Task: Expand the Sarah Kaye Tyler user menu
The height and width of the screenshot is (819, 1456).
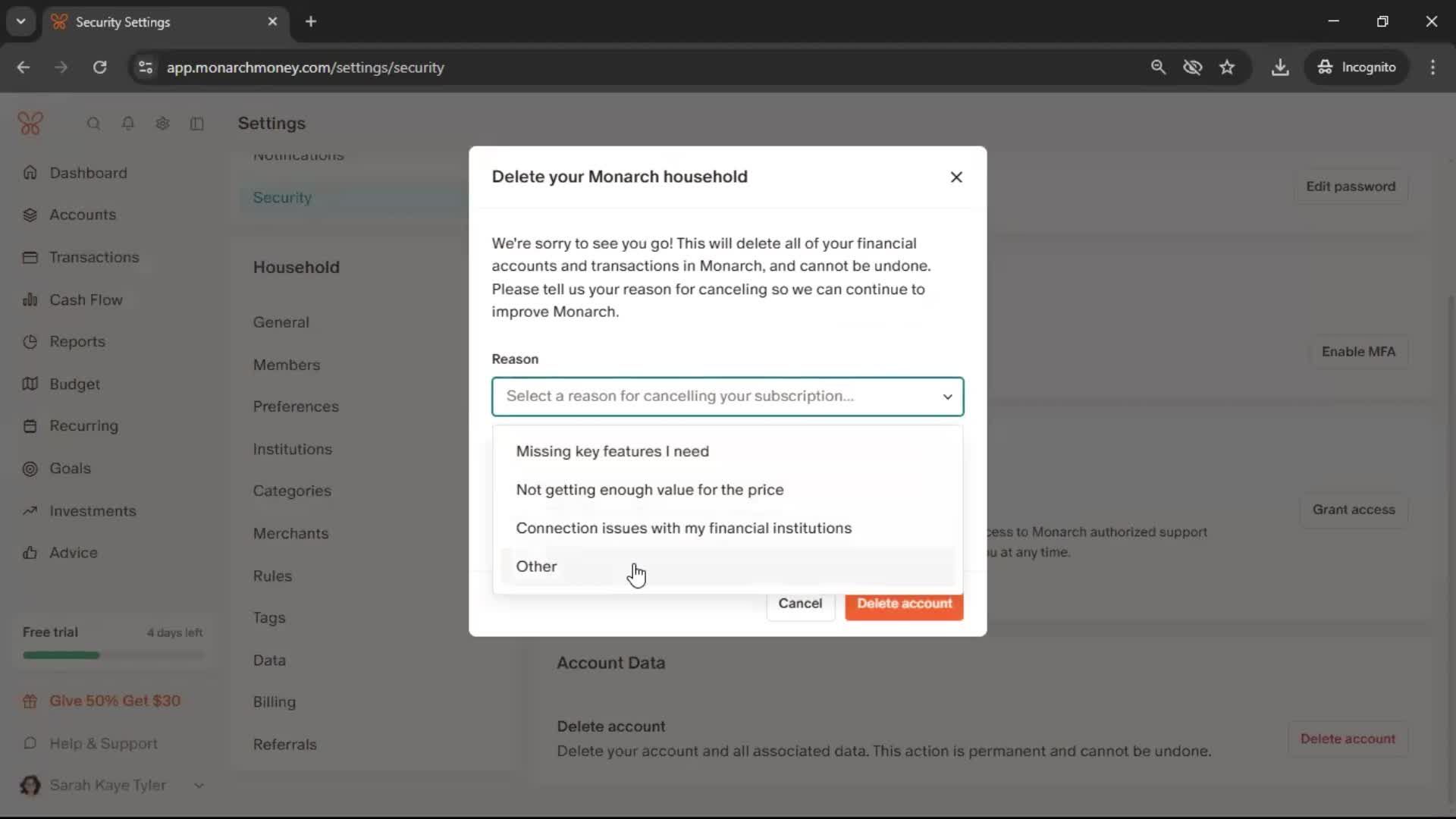Action: click(x=199, y=786)
